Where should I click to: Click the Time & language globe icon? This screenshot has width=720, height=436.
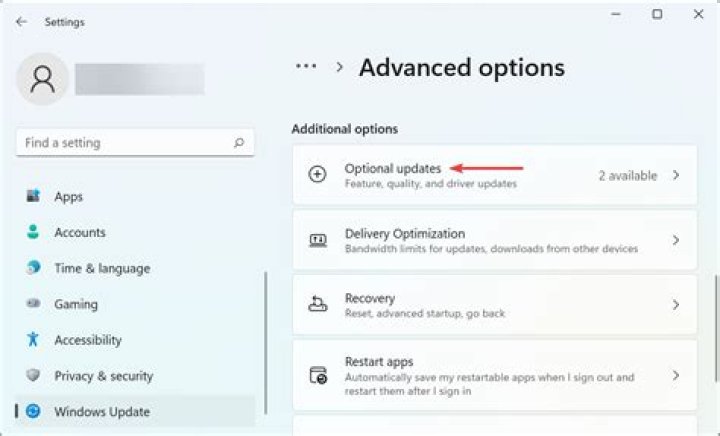(x=33, y=268)
